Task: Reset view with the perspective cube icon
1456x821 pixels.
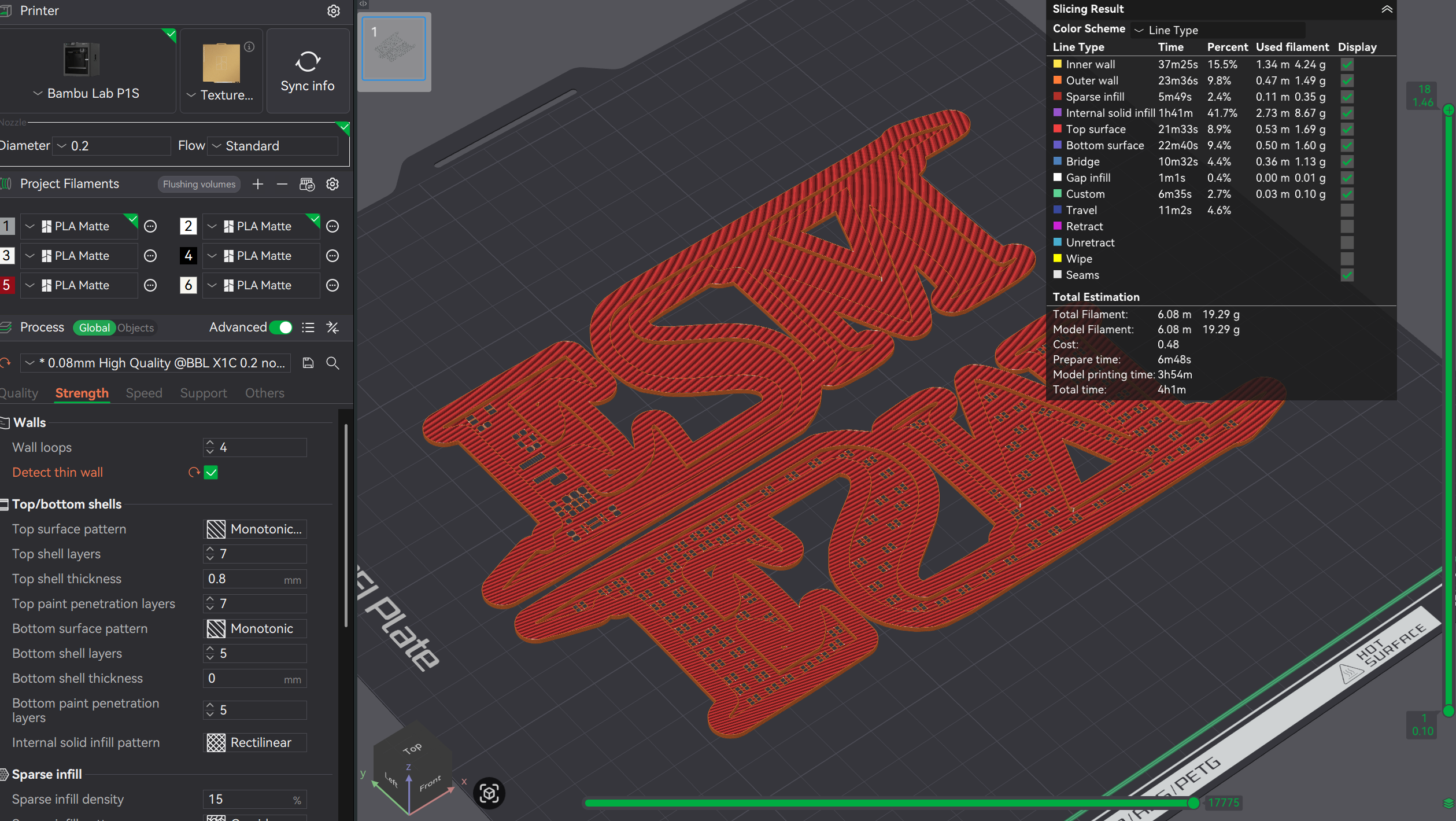Action: (x=489, y=793)
